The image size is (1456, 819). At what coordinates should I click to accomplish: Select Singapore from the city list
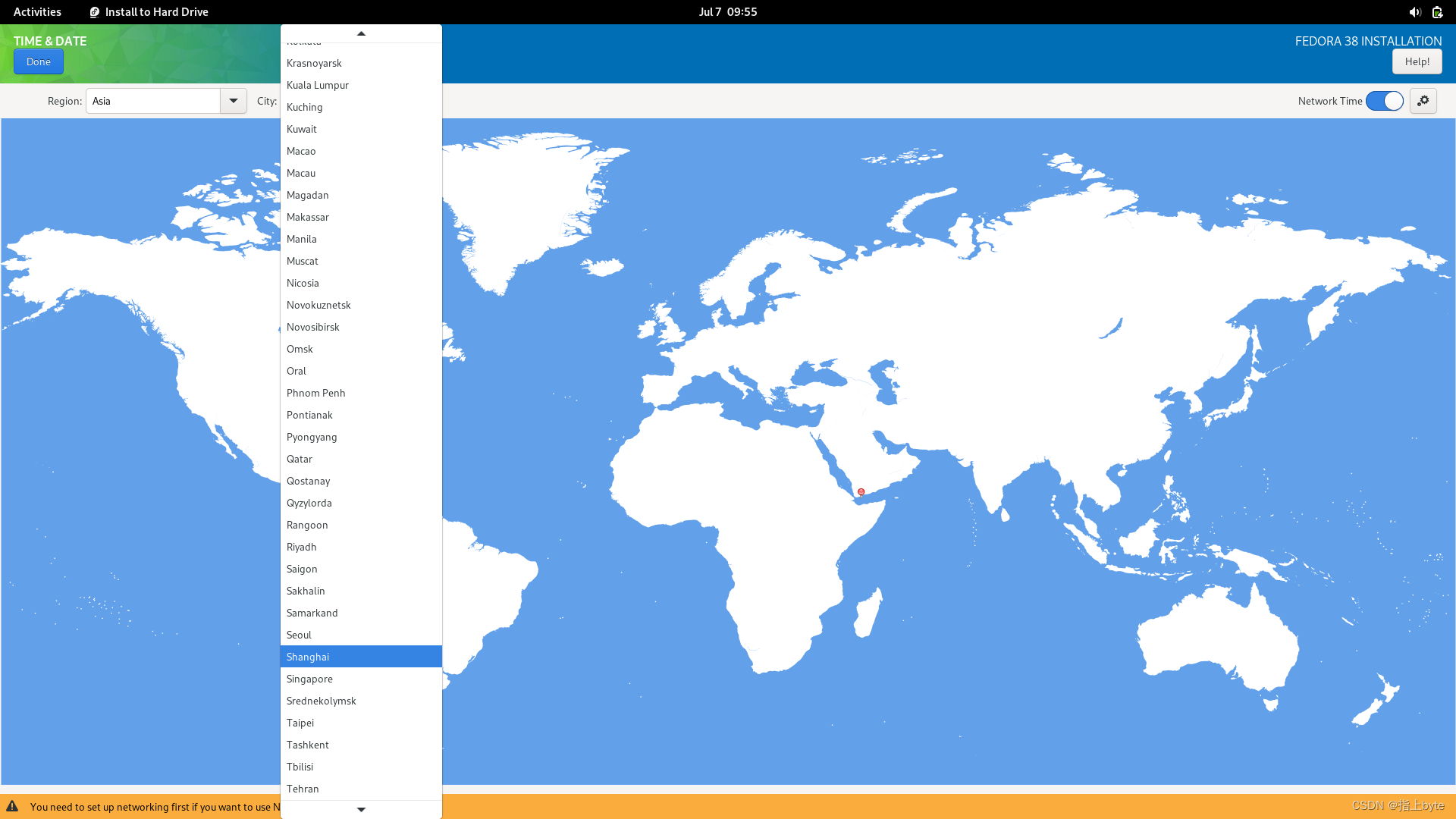309,679
